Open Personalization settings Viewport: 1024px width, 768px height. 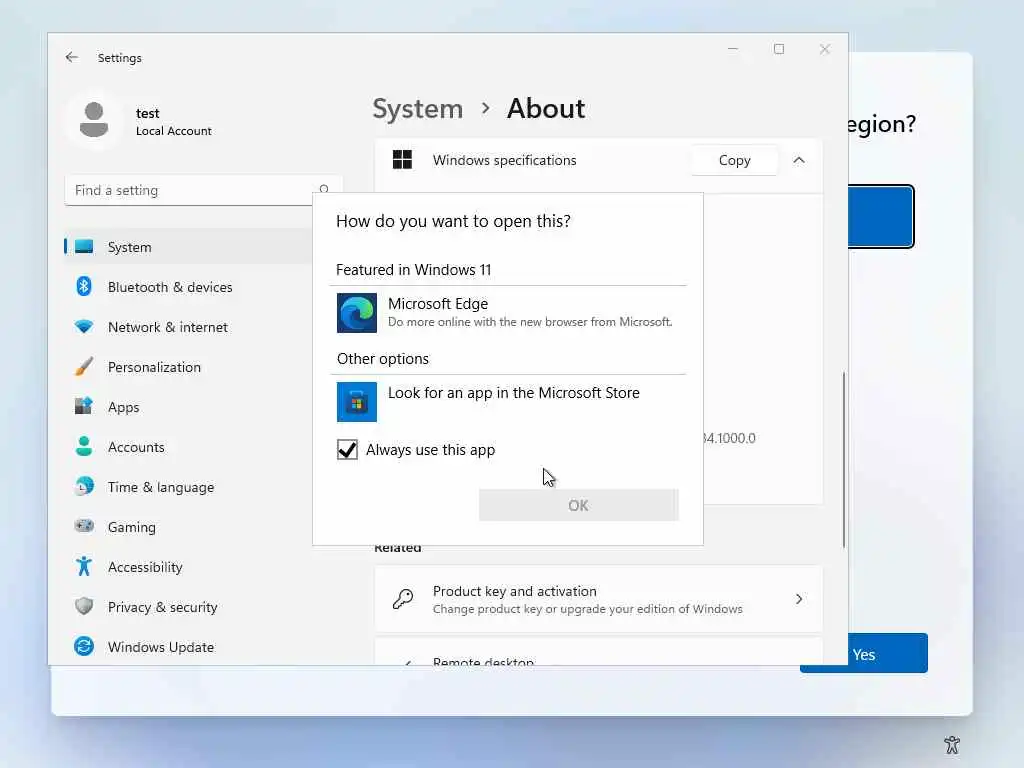188,367
